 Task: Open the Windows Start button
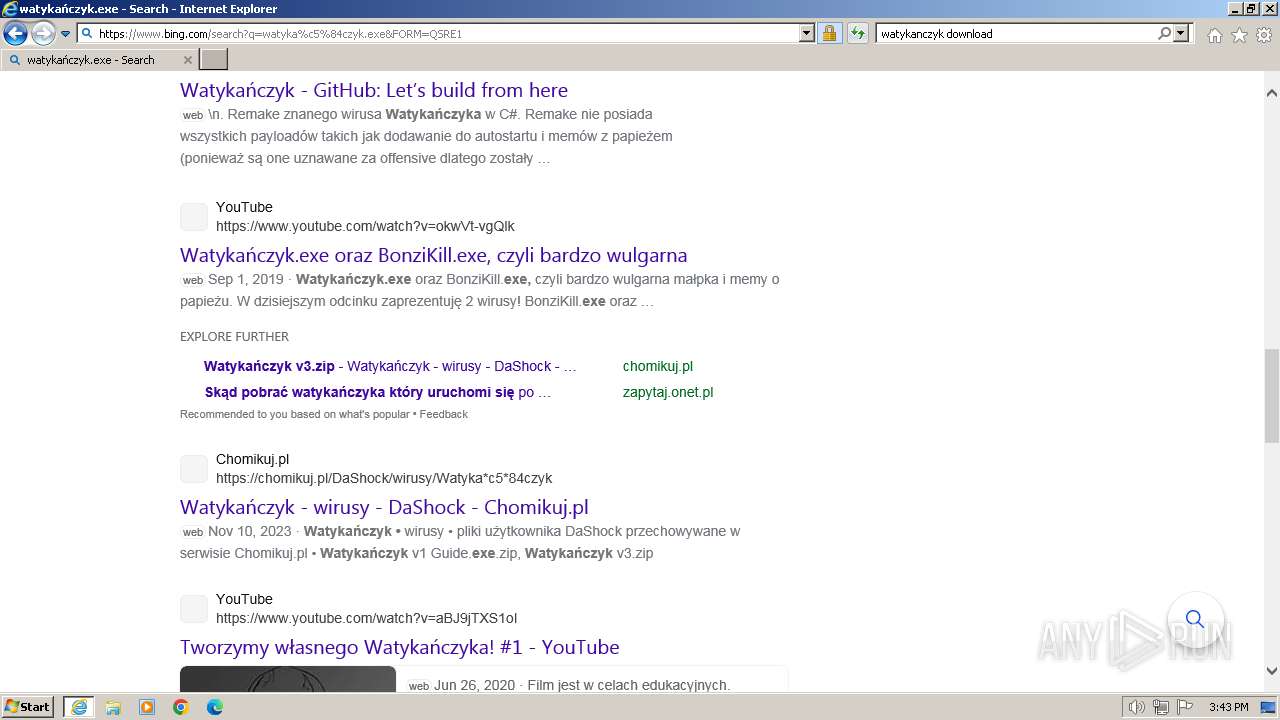click(x=27, y=707)
